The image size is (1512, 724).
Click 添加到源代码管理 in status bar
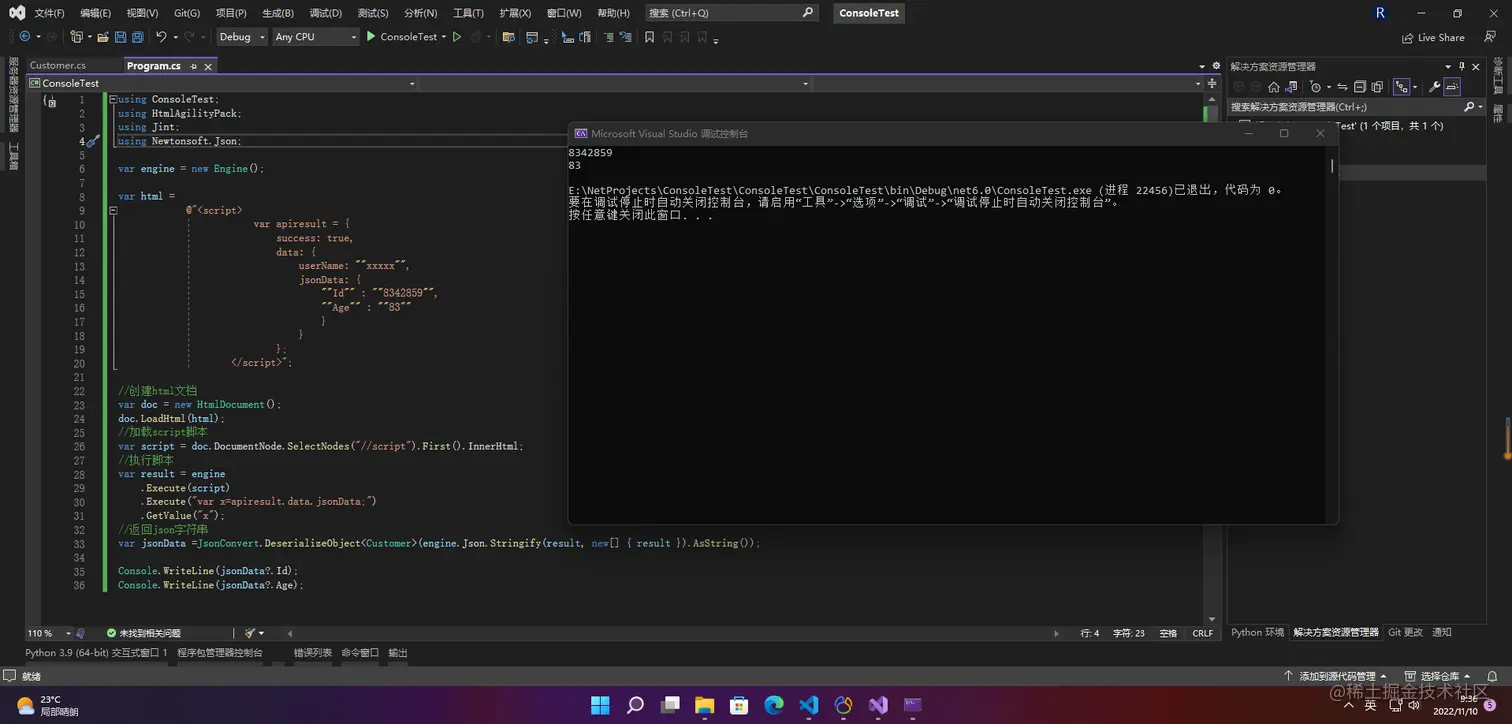pos(1336,676)
